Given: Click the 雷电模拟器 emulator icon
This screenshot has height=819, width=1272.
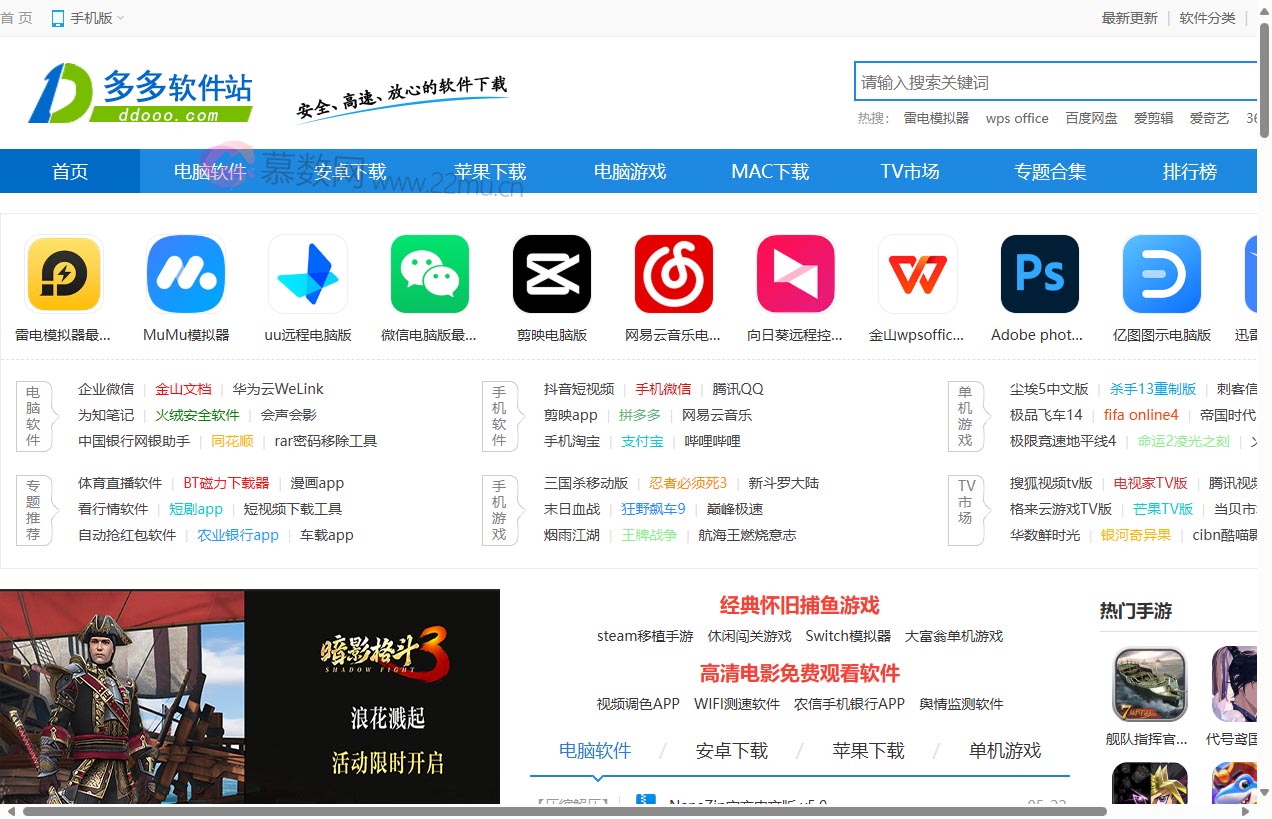Looking at the screenshot, I should point(63,273).
